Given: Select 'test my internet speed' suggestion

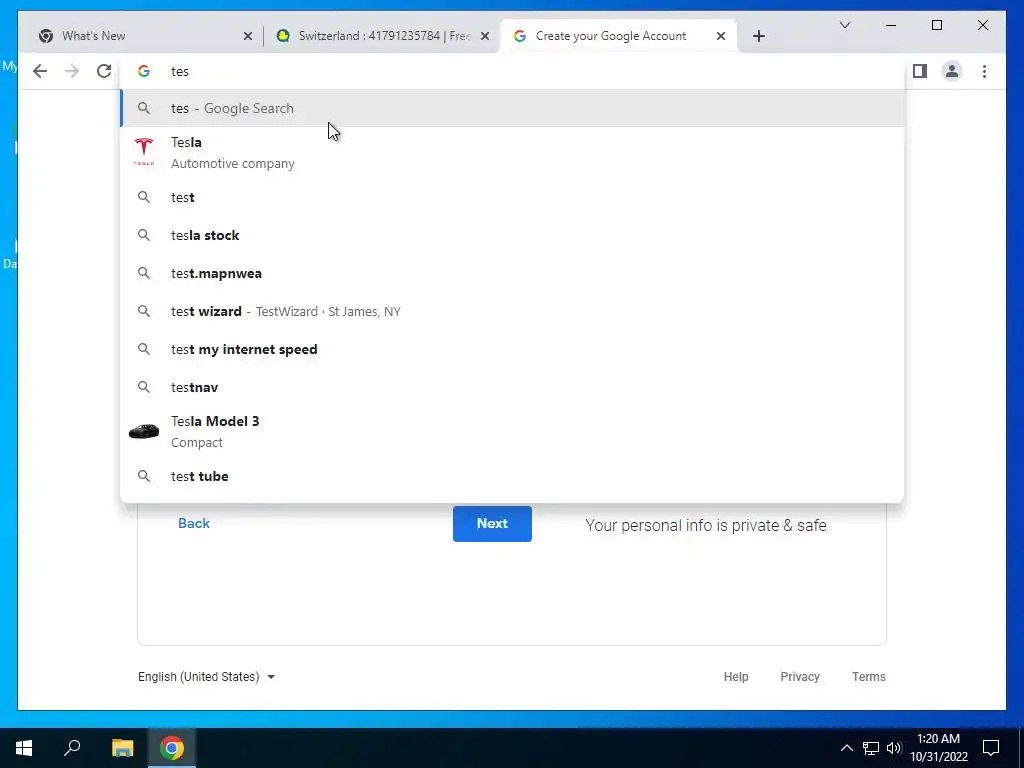Looking at the screenshot, I should point(512,349).
